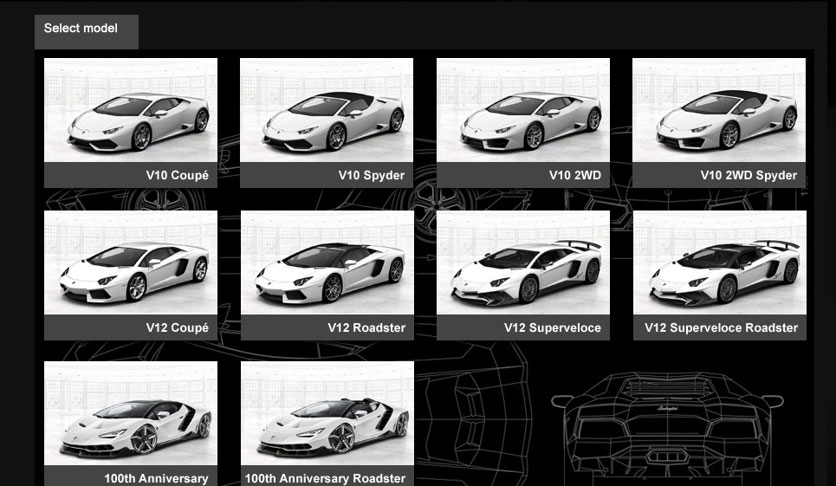
Task: Click the V10 2WD Spyder label
Action: coord(749,175)
